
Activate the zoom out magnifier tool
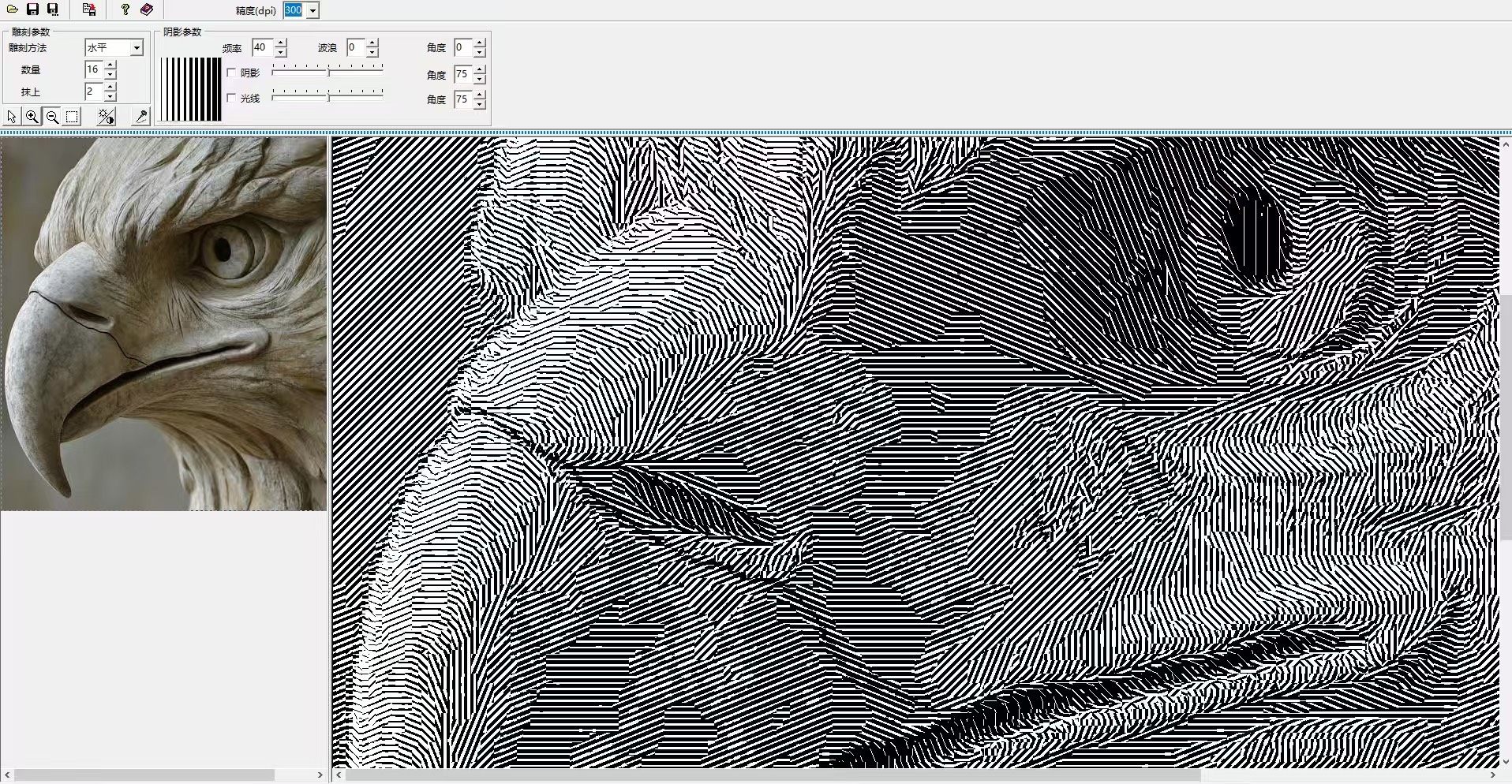(x=52, y=117)
